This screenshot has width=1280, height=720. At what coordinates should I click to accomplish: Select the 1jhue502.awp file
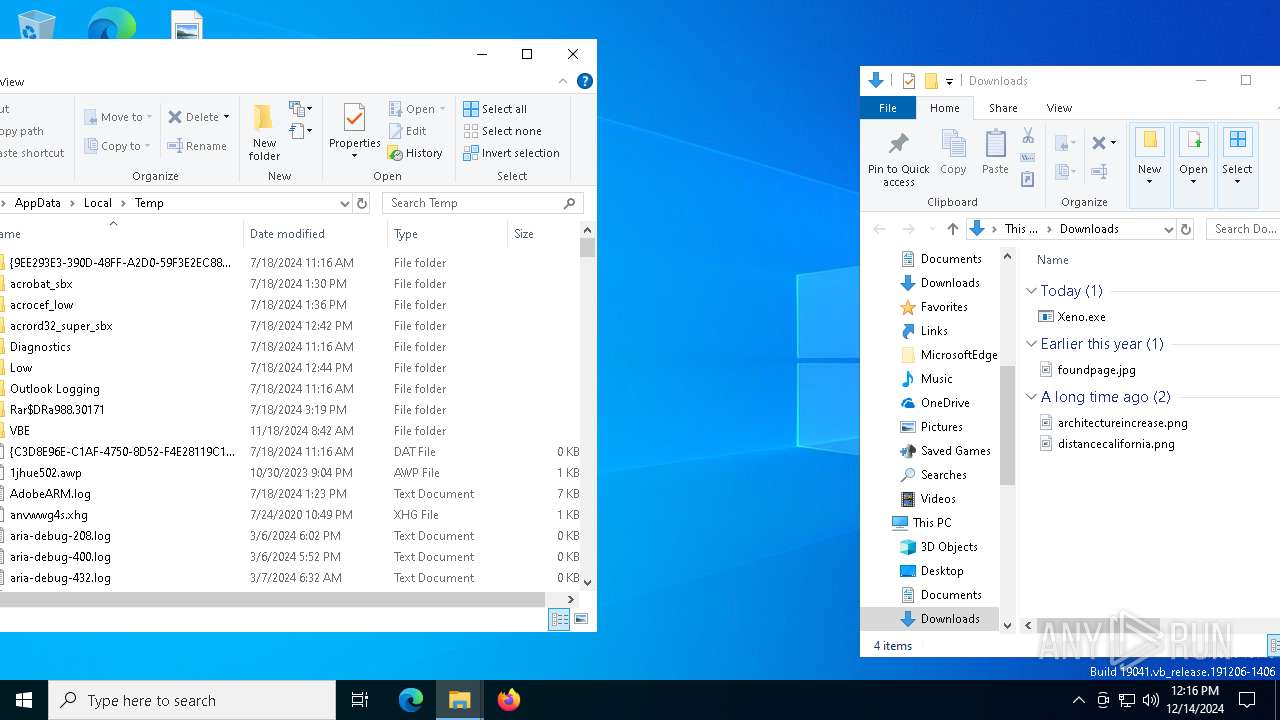(46, 473)
